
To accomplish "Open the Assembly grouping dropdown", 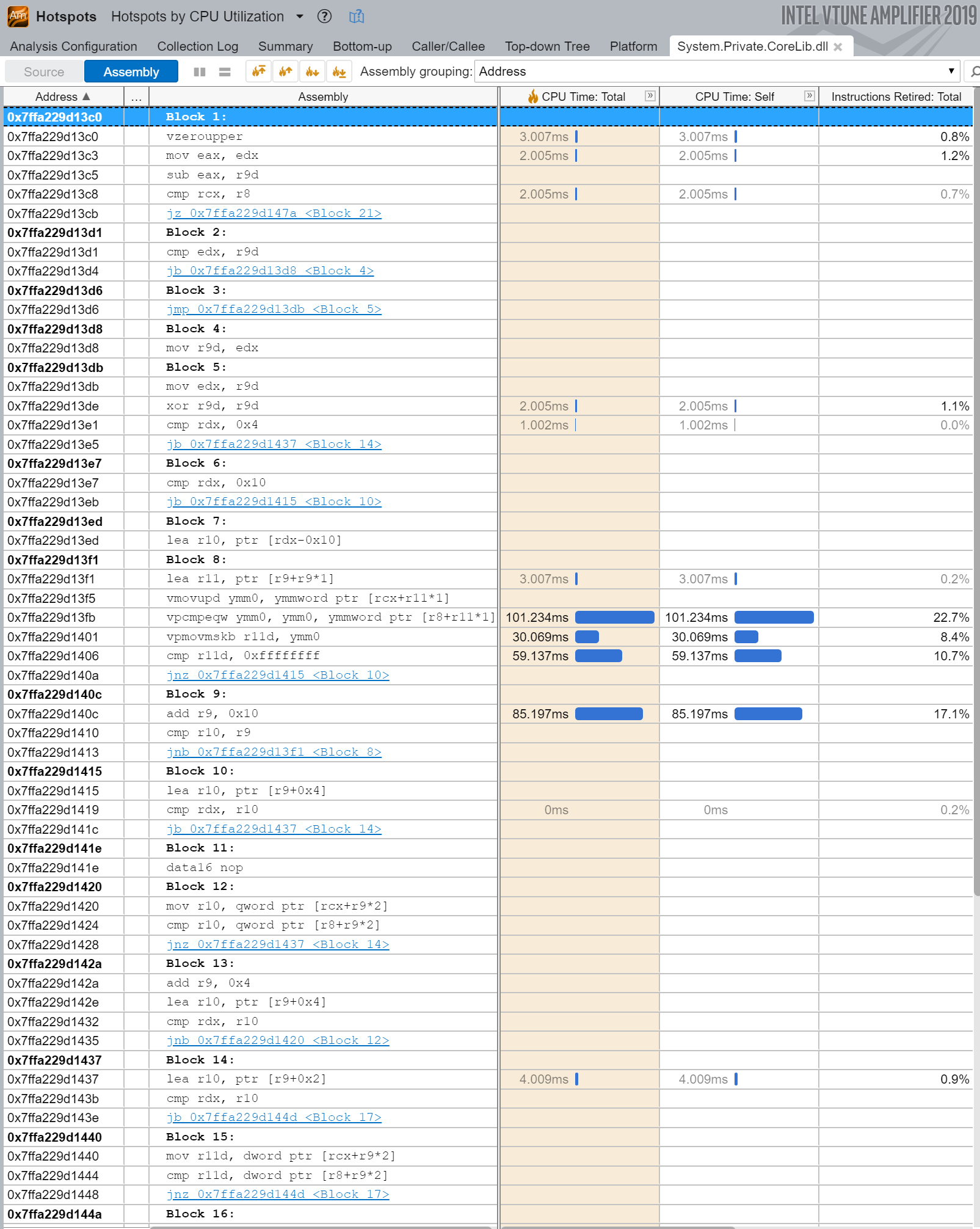I will pyautogui.click(x=951, y=71).
